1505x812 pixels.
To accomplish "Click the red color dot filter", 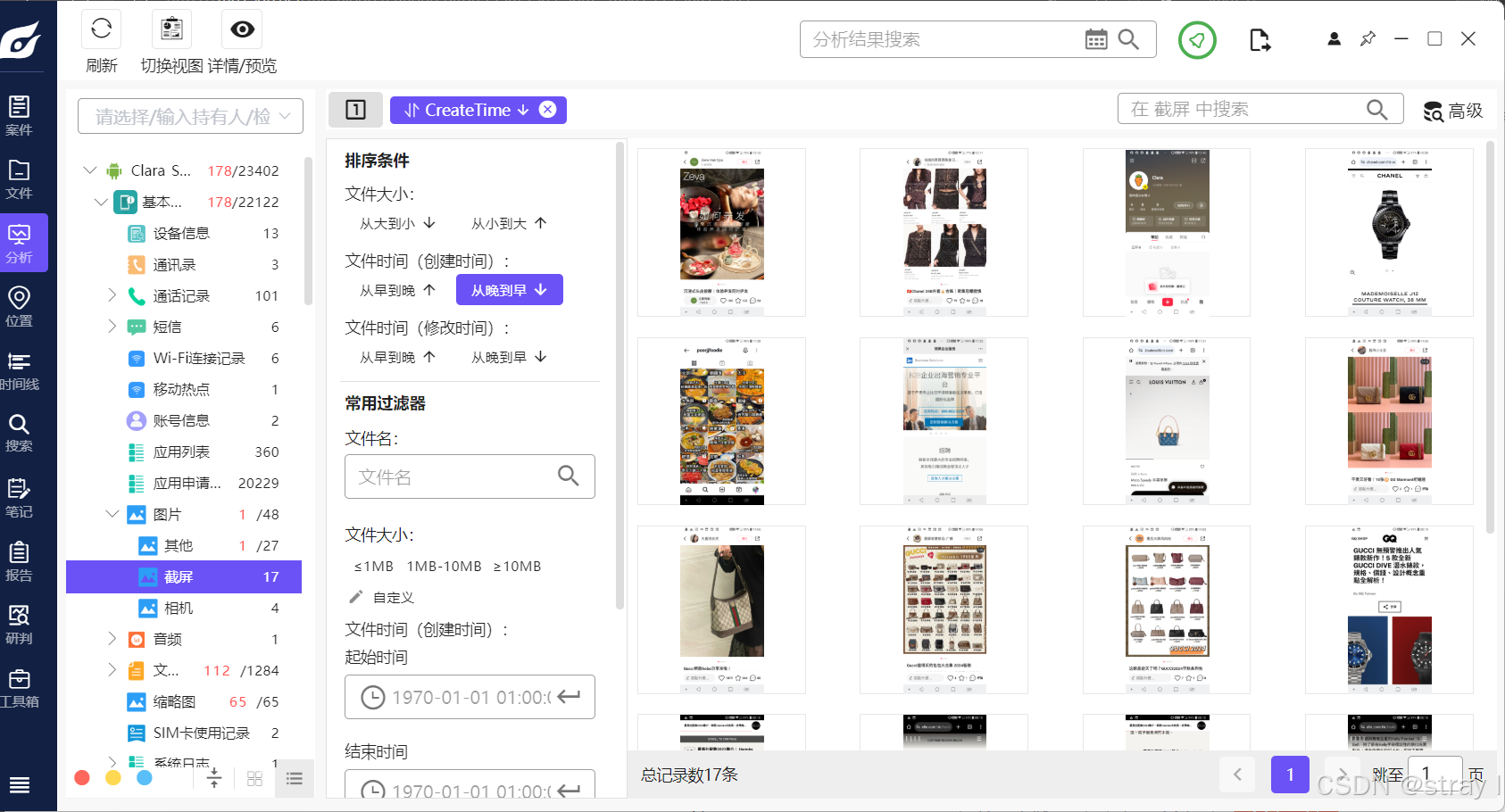I will 82,777.
